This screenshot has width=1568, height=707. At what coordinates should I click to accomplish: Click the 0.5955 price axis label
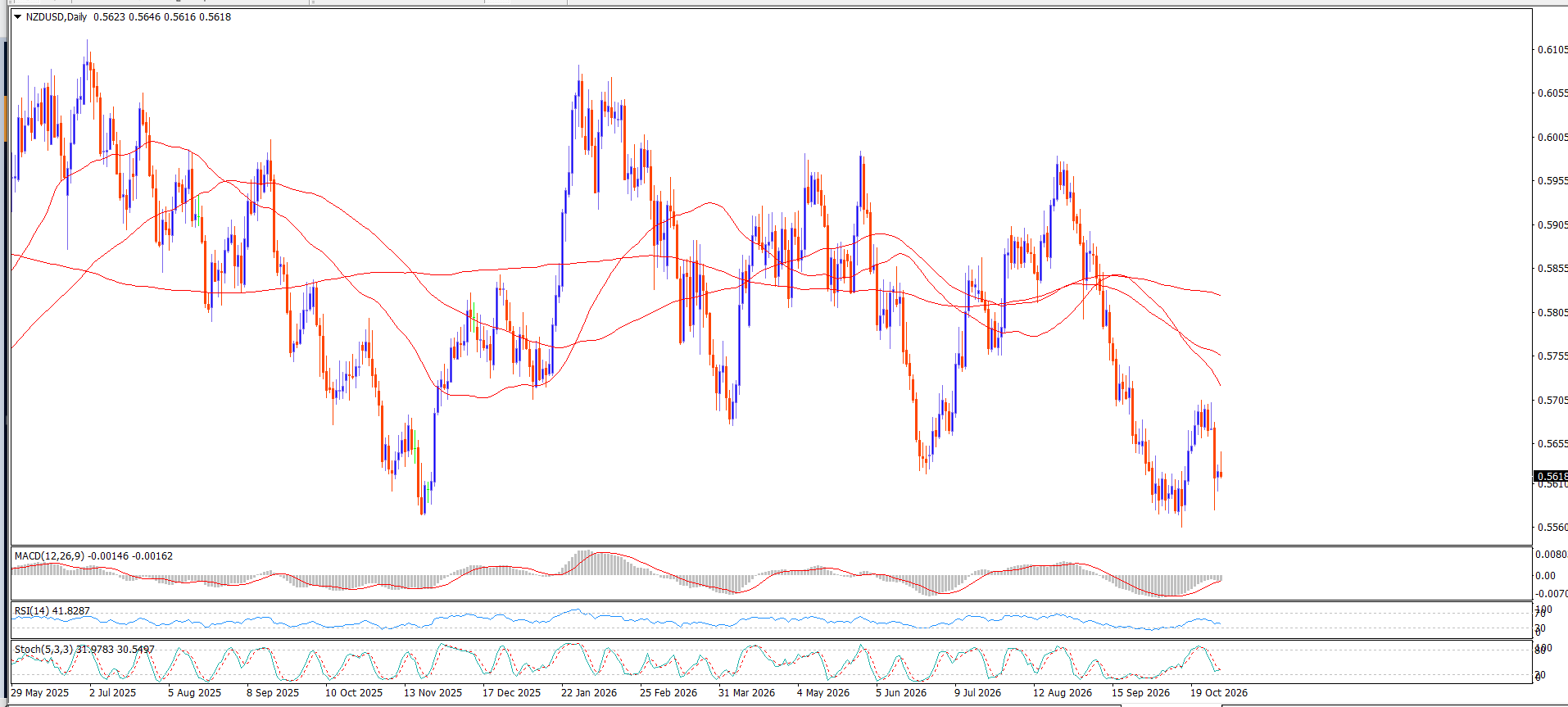(1553, 181)
